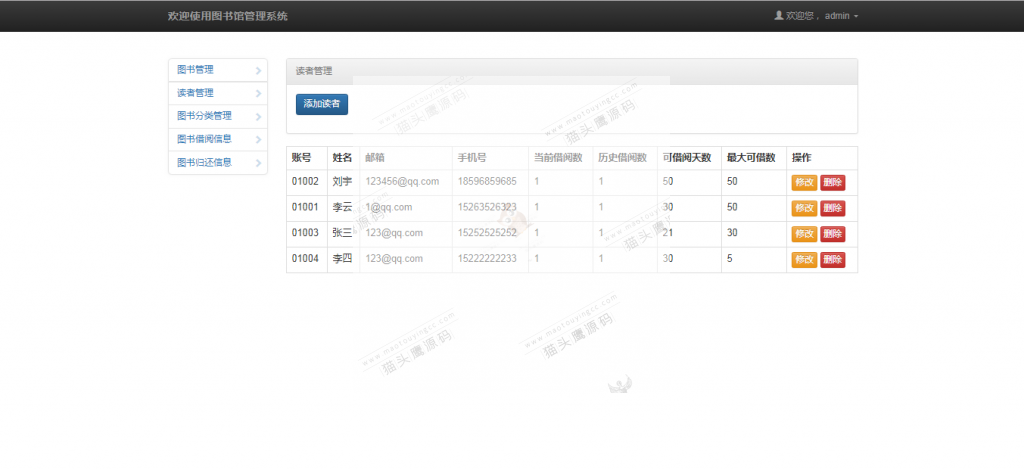Select account number 01001
This screenshot has height=470, width=1024.
(x=305, y=207)
